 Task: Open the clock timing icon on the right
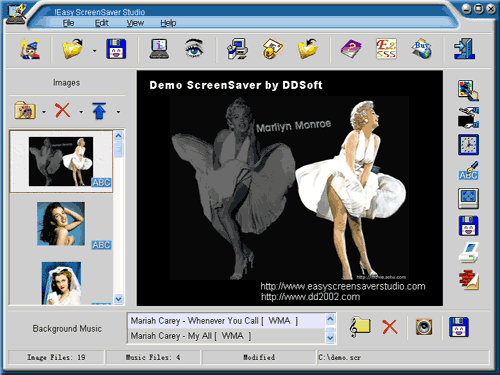[468, 145]
